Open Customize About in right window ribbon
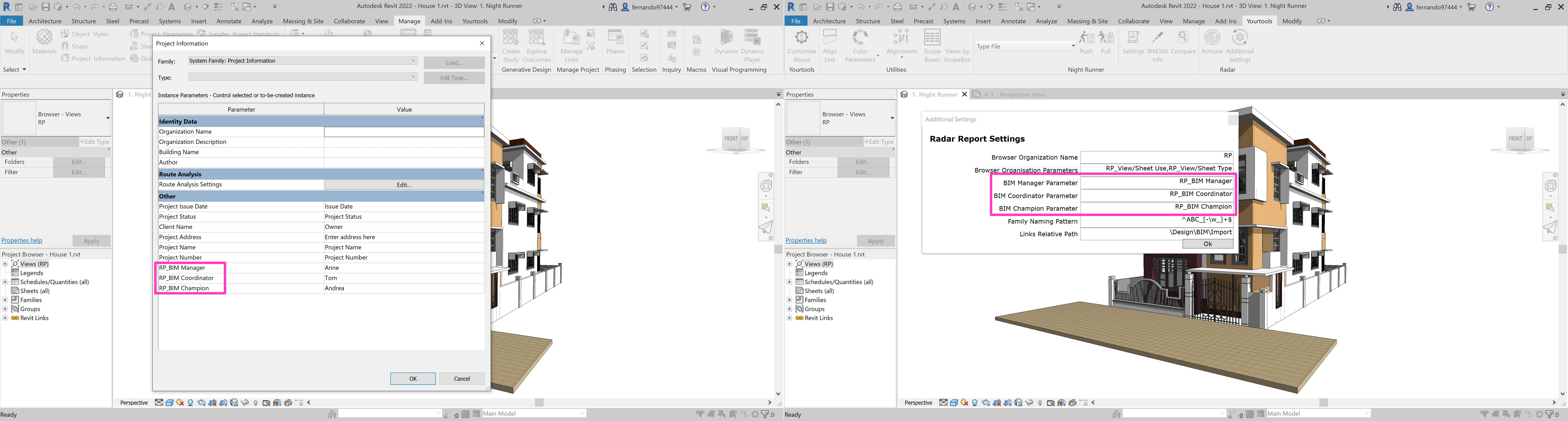 point(802,46)
